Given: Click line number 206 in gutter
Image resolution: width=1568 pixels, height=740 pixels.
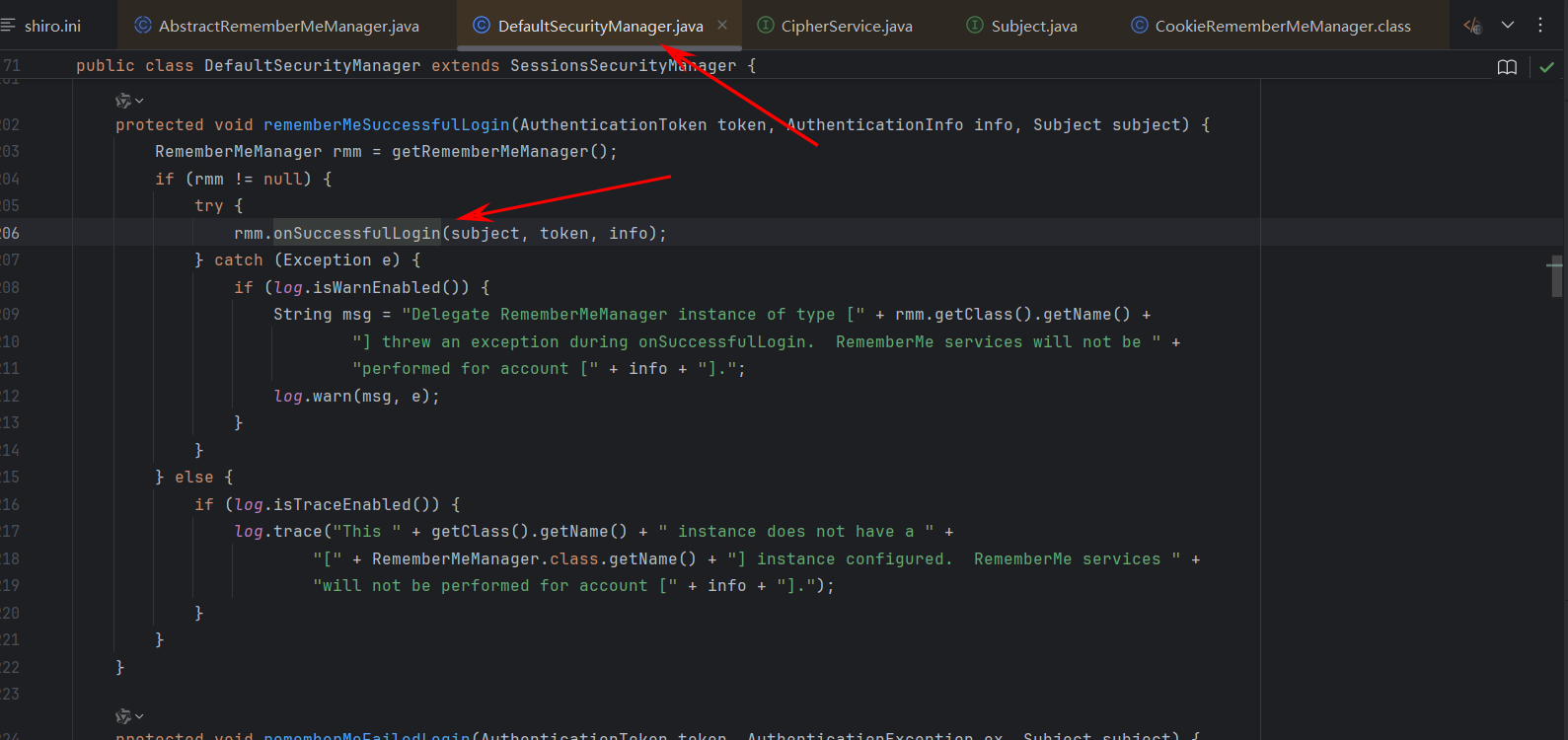Looking at the screenshot, I should click(10, 234).
